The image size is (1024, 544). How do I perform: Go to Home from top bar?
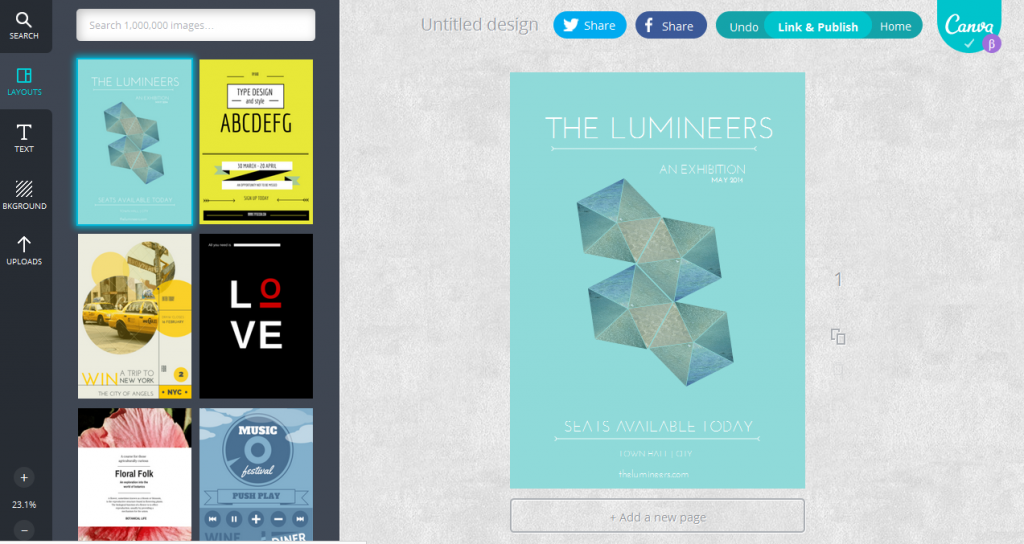895,26
